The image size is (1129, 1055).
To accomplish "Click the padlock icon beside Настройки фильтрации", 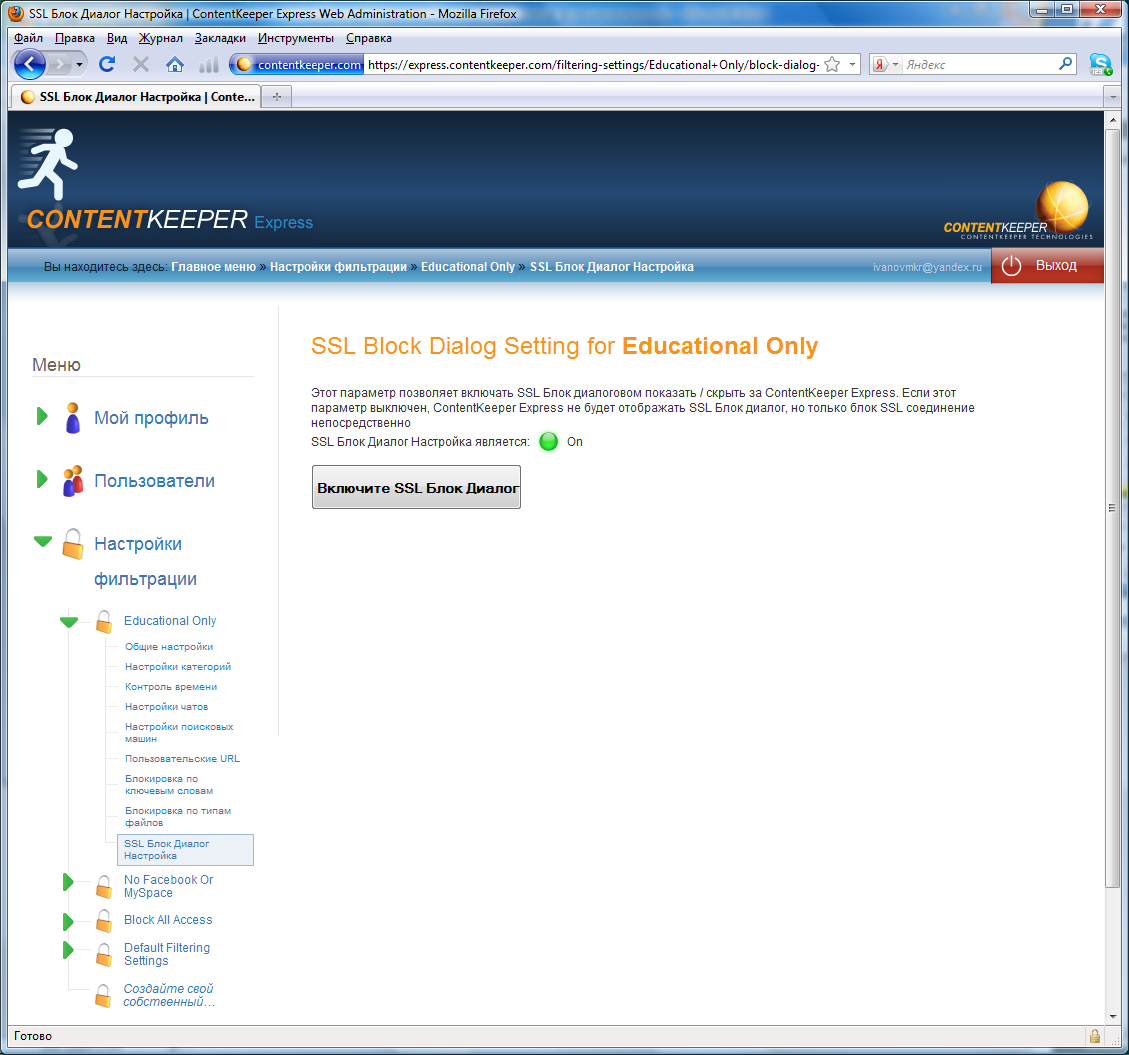I will pyautogui.click(x=73, y=544).
